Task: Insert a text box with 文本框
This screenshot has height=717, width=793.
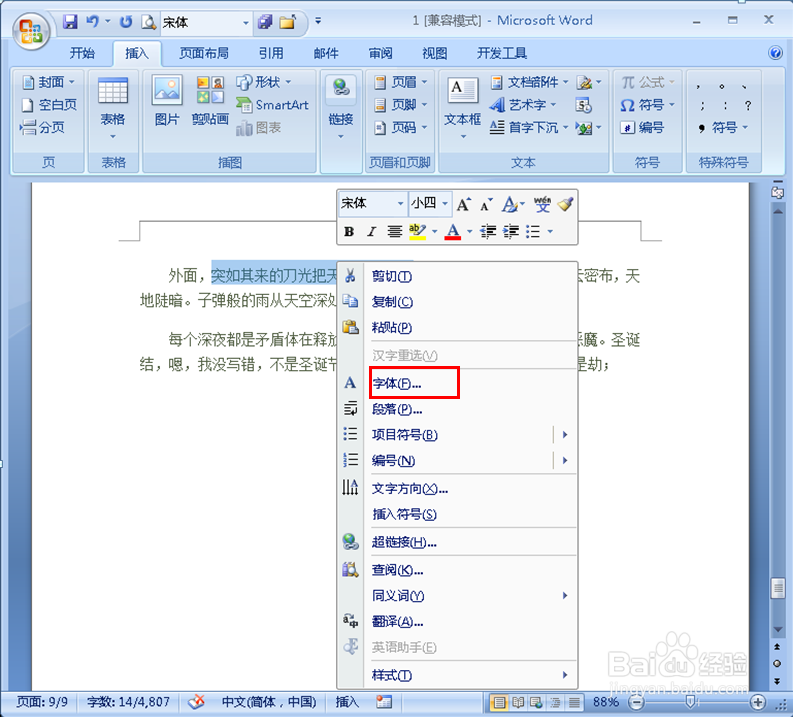Action: pos(462,108)
